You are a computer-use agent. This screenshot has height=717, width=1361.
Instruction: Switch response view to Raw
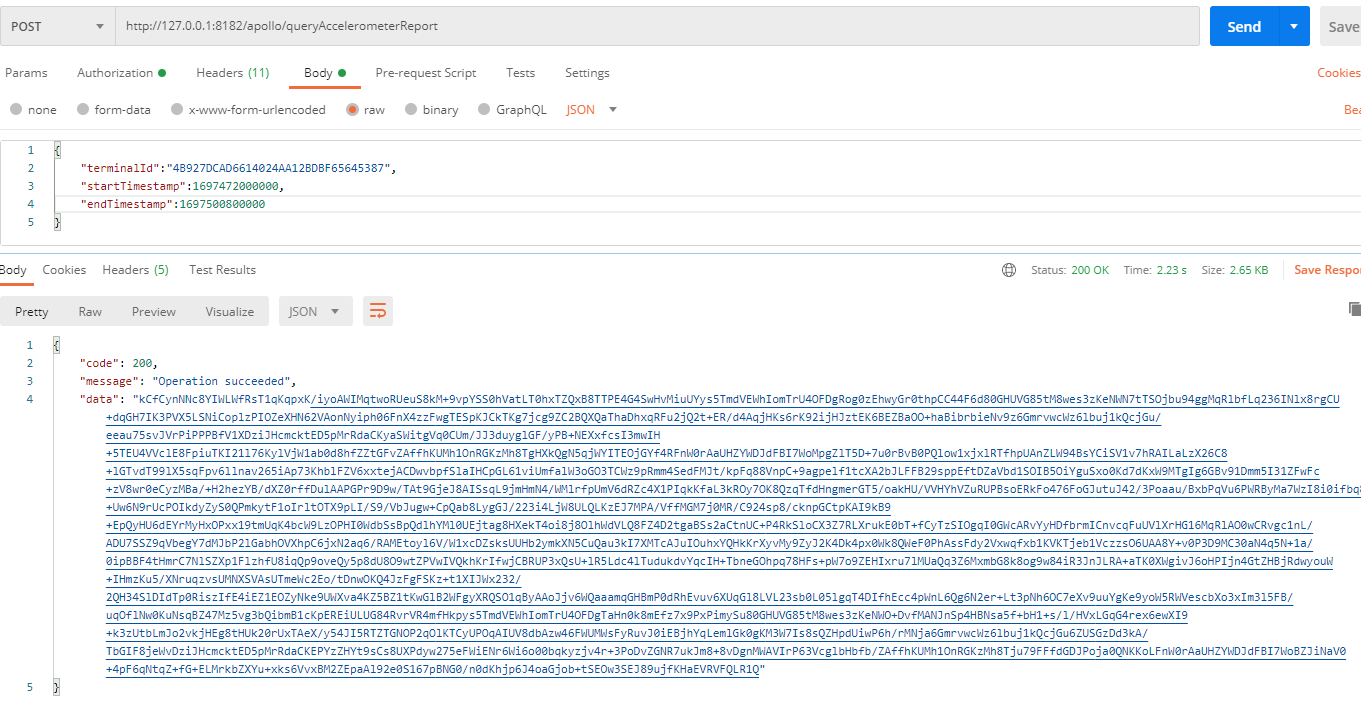(90, 312)
